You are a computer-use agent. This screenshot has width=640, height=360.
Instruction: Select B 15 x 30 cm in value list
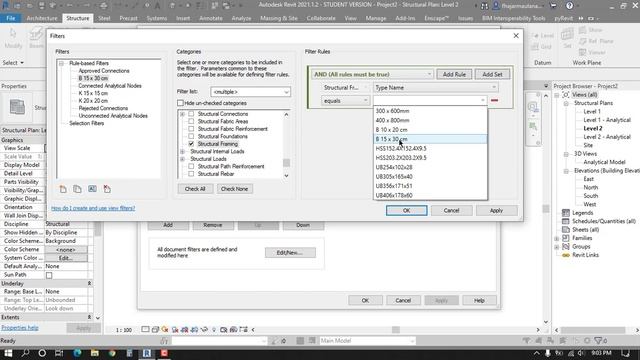431,139
